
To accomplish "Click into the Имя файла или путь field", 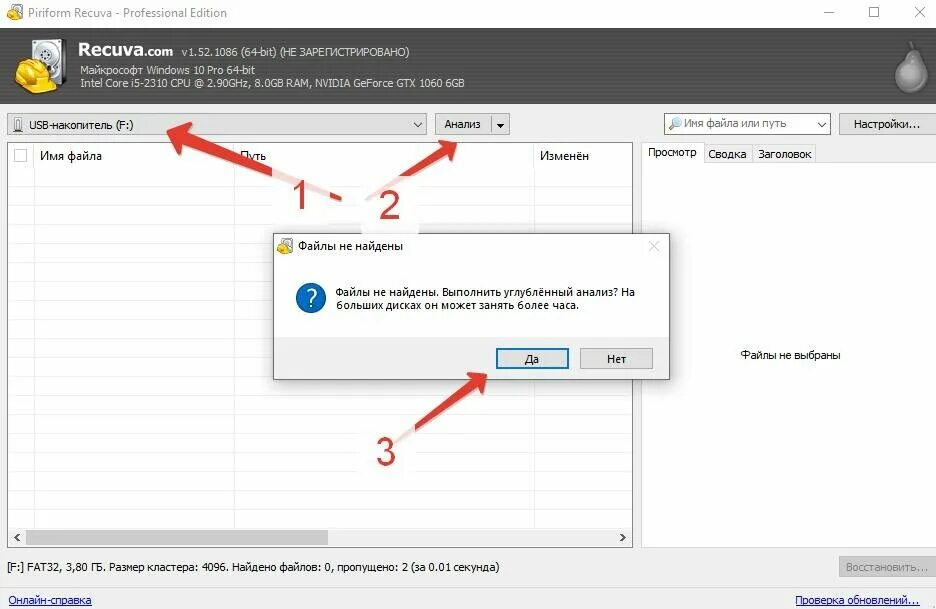I will coord(746,124).
